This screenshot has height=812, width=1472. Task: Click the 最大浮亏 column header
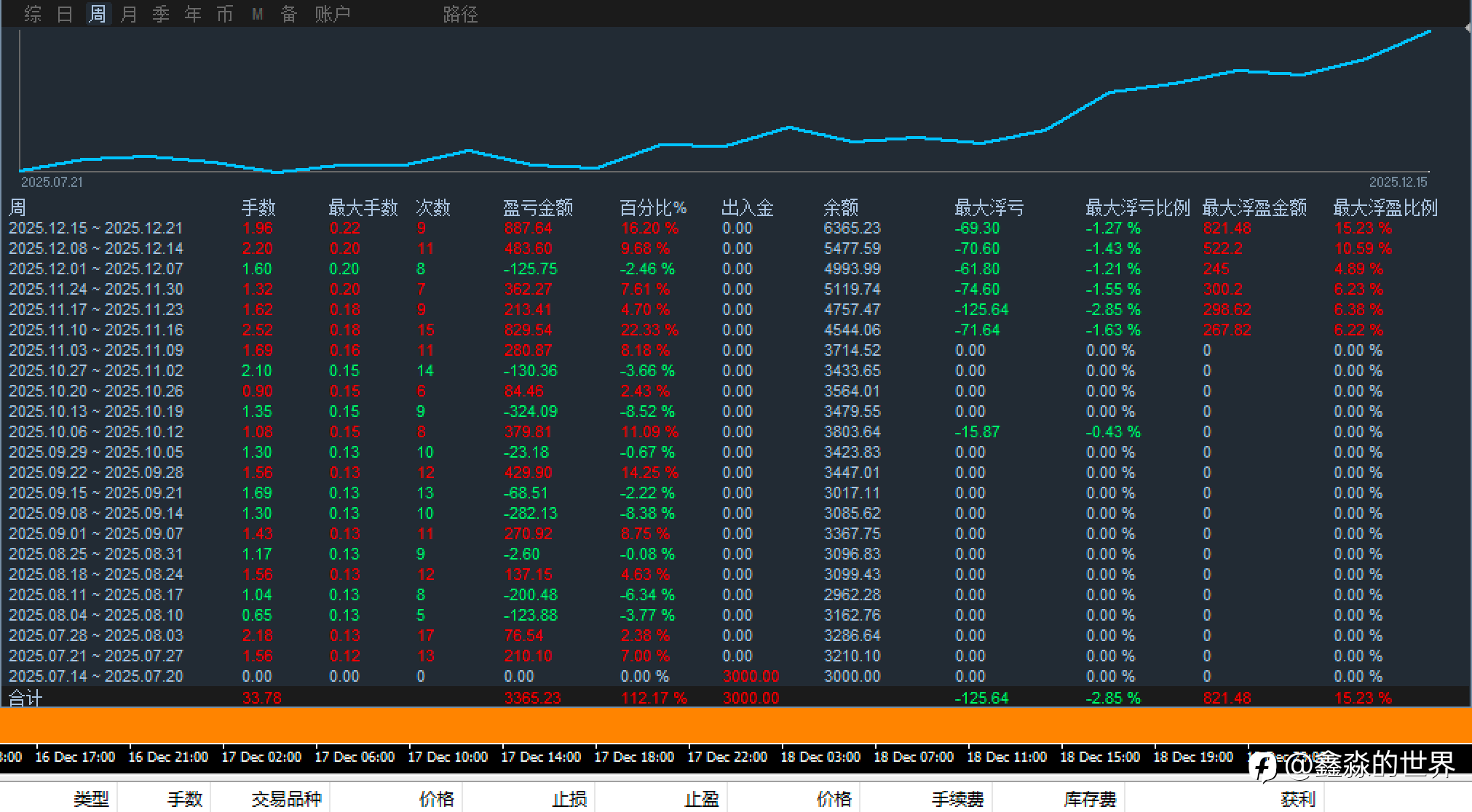coord(989,208)
